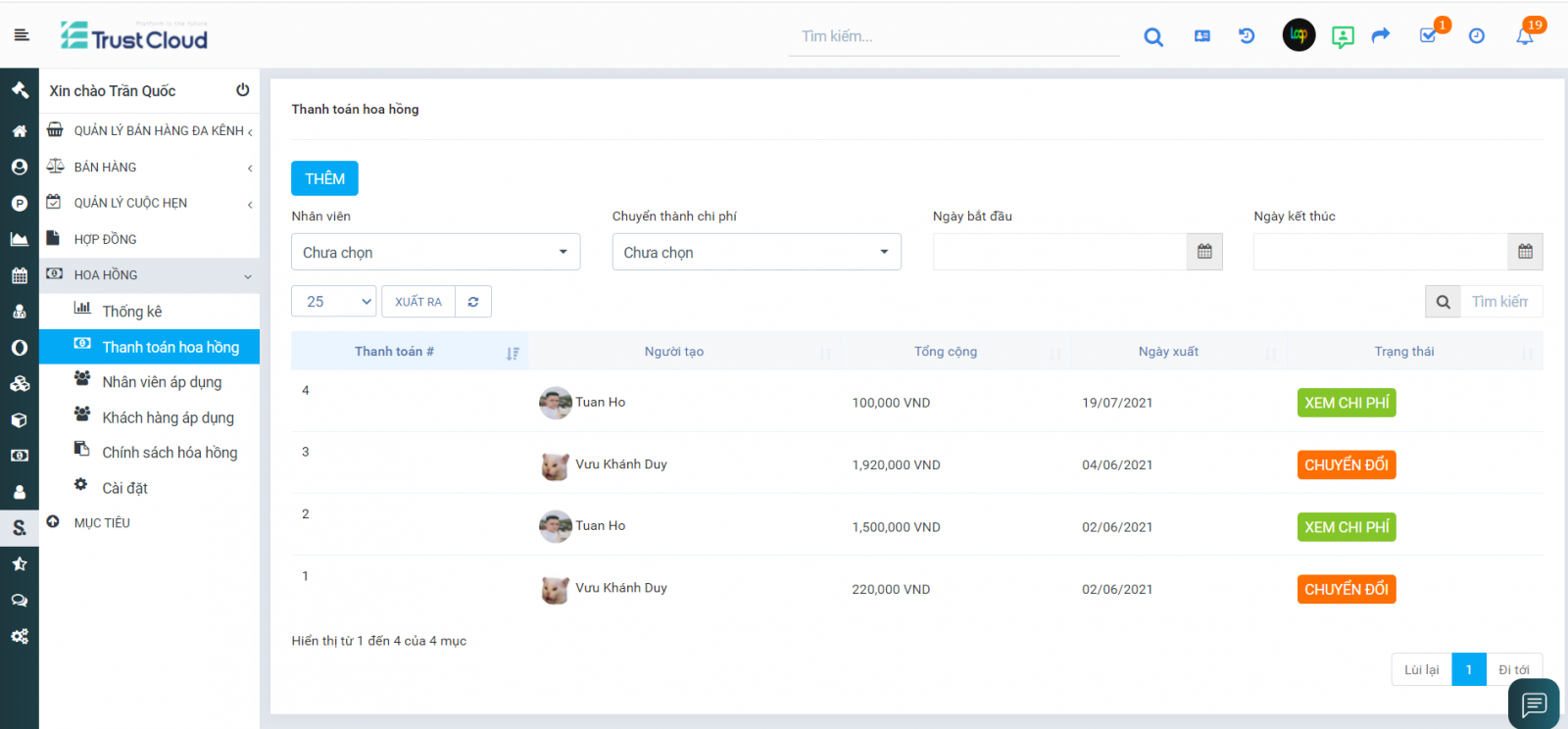The width and height of the screenshot is (1568, 729).
Task: Click the power logout icon
Action: (242, 90)
